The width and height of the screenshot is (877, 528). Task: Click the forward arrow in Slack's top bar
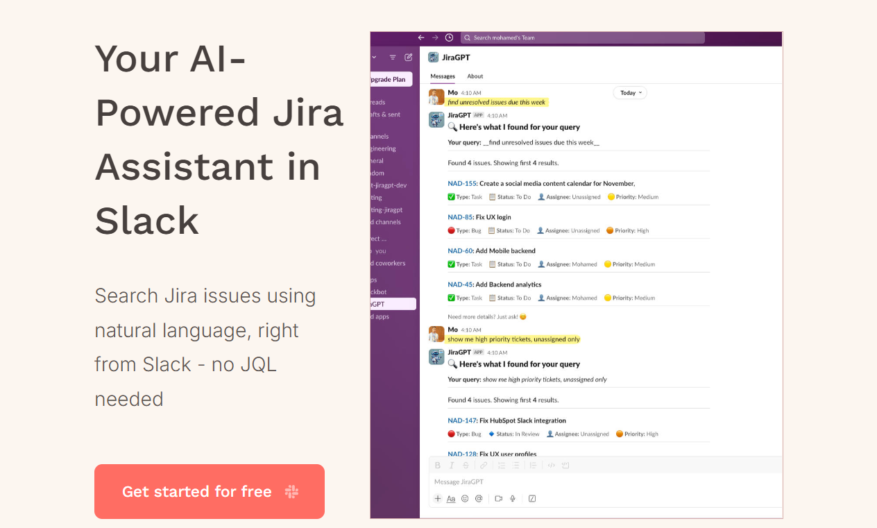tap(435, 37)
